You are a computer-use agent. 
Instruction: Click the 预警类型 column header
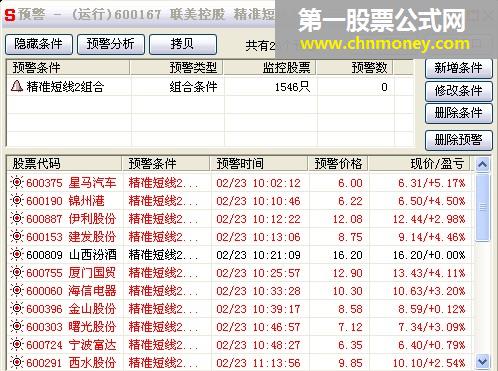tap(177, 68)
